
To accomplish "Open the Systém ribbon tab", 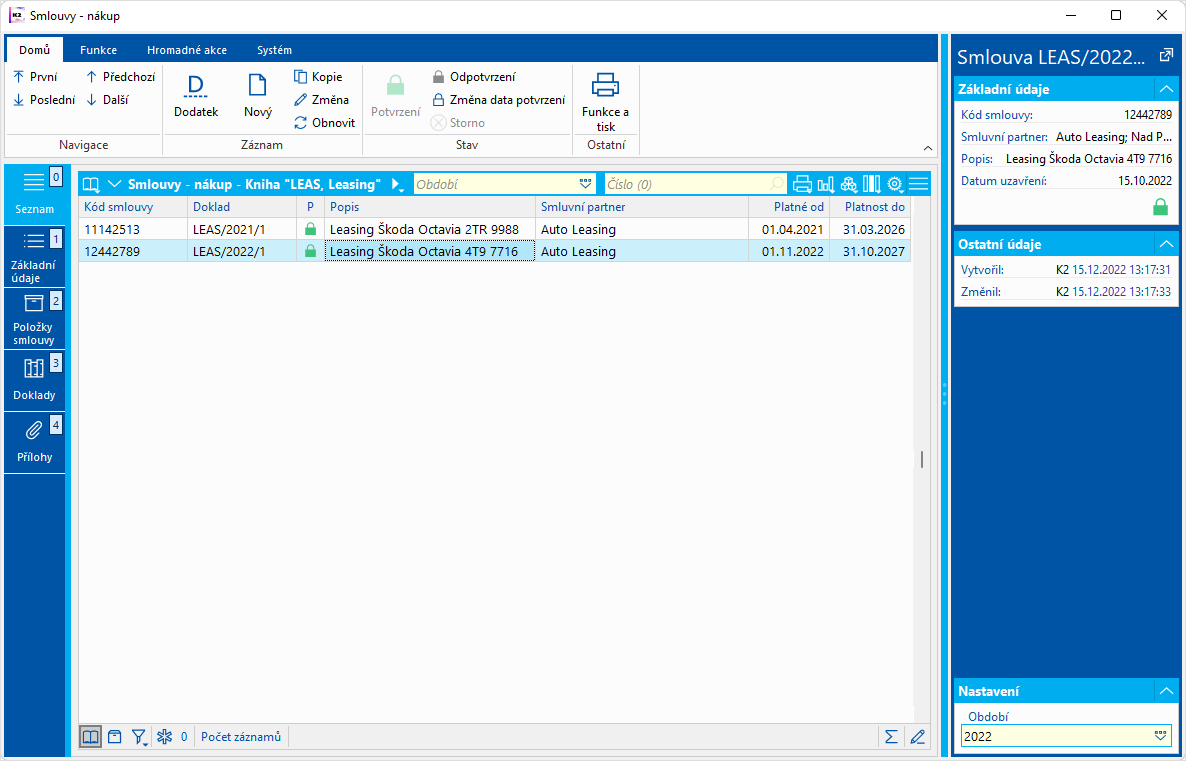I will coord(275,50).
